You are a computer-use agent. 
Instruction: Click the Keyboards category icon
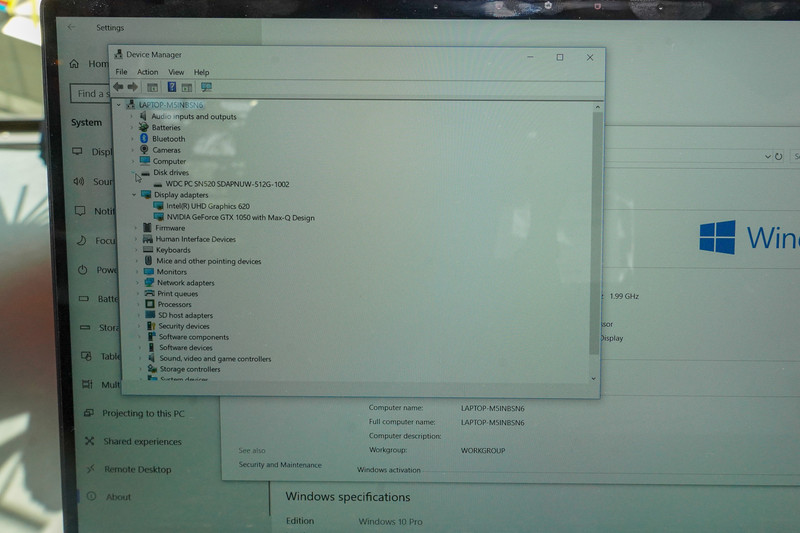148,249
